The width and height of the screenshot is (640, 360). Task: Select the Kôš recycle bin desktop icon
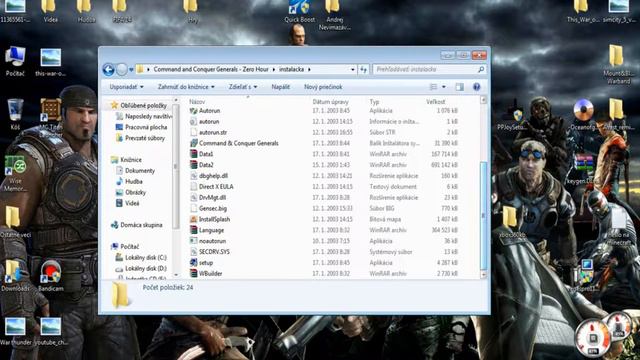[x=15, y=115]
